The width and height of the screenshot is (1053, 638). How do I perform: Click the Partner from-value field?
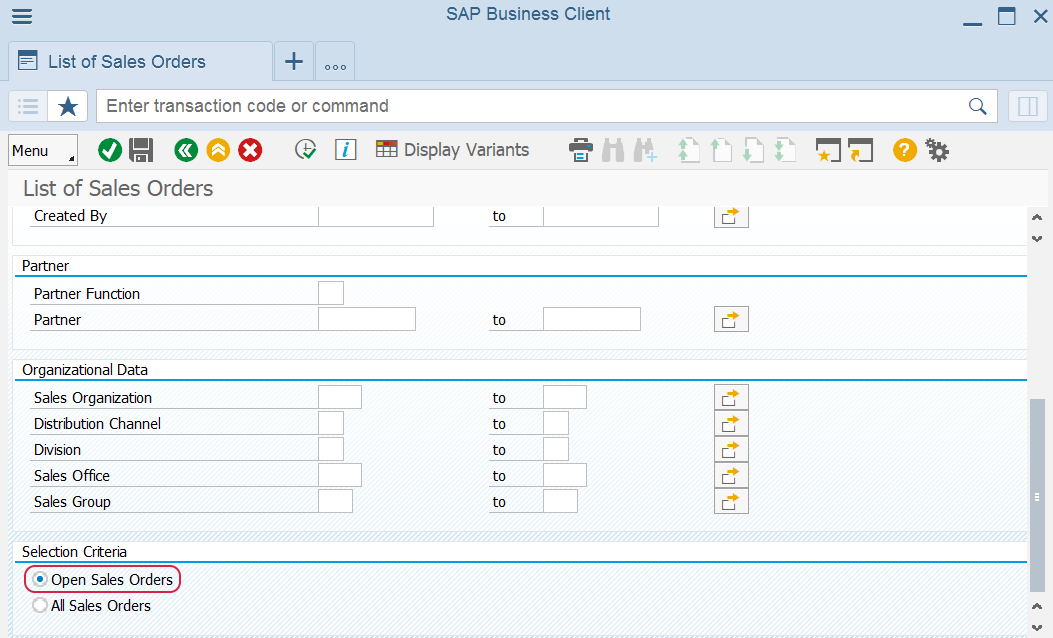[x=367, y=319]
